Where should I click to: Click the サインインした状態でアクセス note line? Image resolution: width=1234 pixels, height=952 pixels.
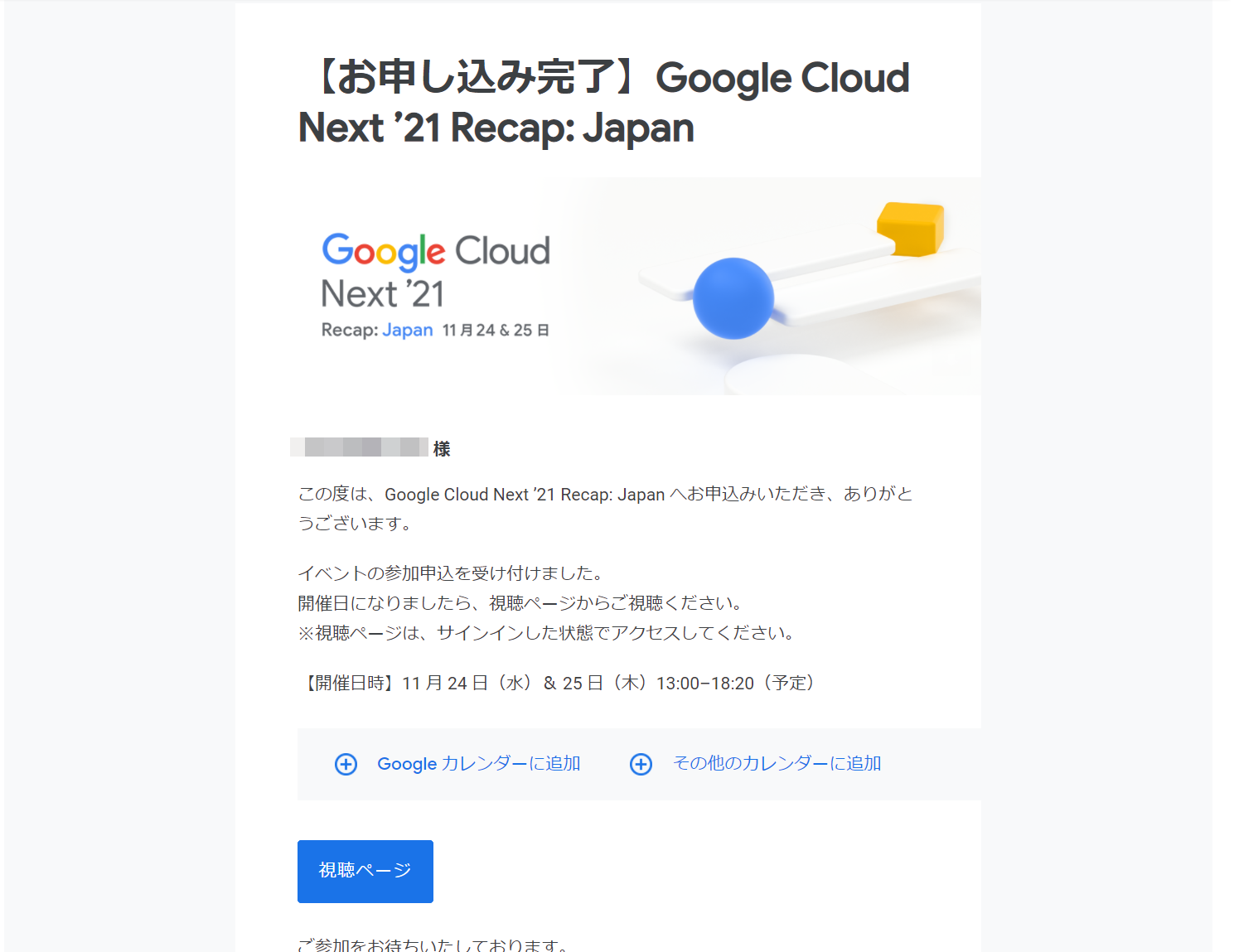tap(547, 633)
